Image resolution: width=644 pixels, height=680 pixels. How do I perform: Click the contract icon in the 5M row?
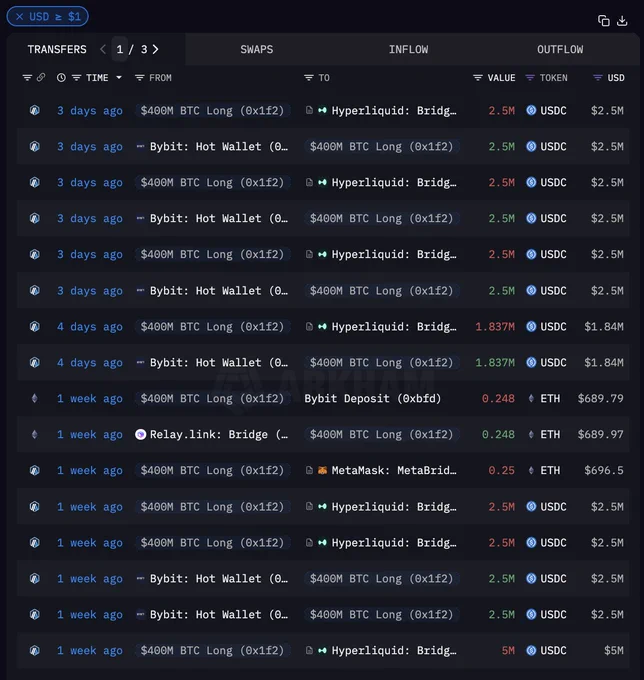click(309, 650)
